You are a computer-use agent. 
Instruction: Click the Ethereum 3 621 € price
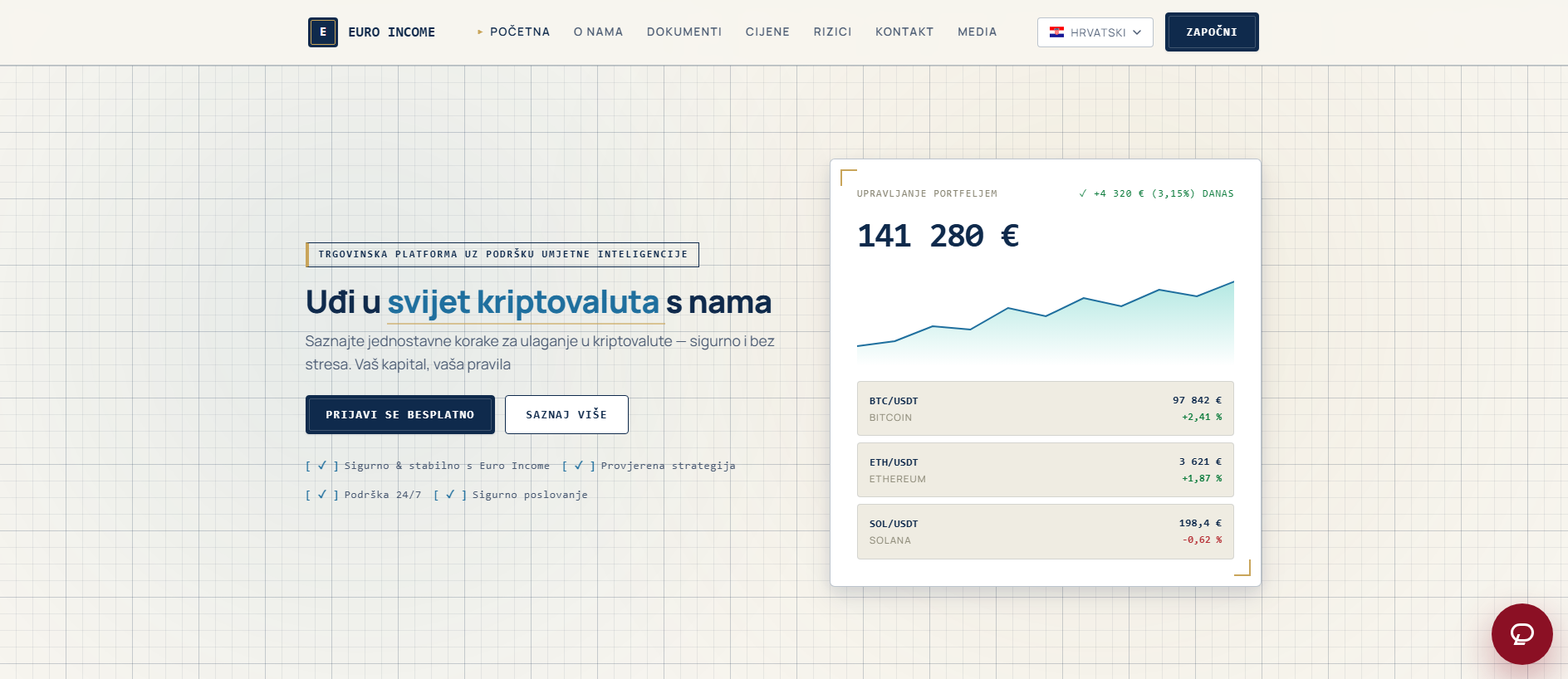pos(1200,462)
